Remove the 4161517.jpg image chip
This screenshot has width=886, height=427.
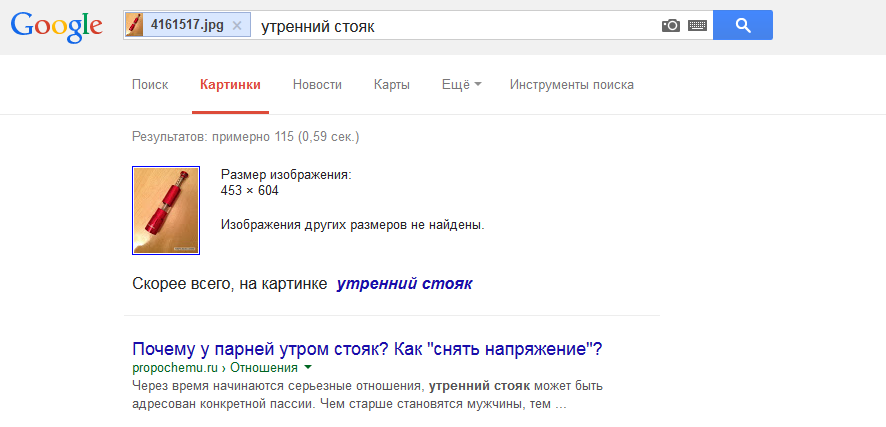[x=236, y=26]
